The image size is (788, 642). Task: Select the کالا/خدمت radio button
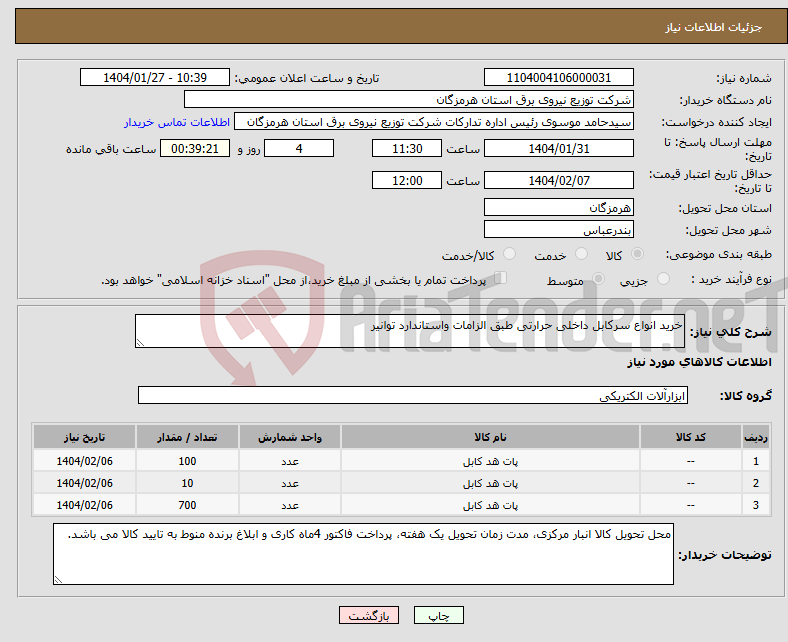pyautogui.click(x=509, y=254)
